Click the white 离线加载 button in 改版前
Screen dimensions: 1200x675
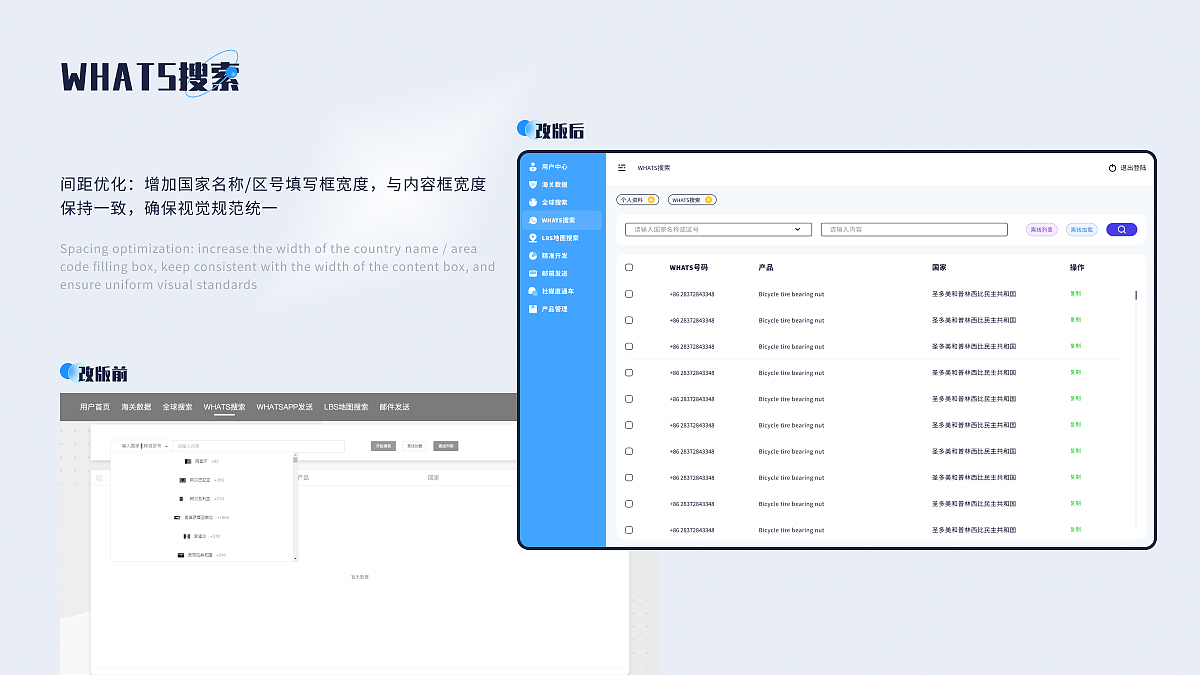click(414, 446)
